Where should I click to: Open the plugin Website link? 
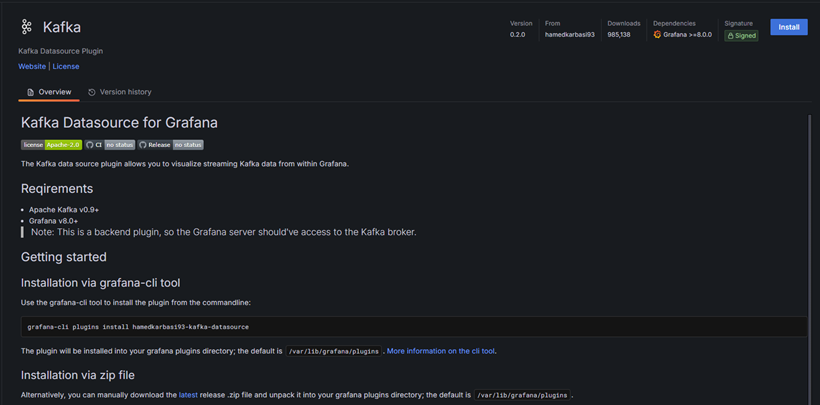32,66
